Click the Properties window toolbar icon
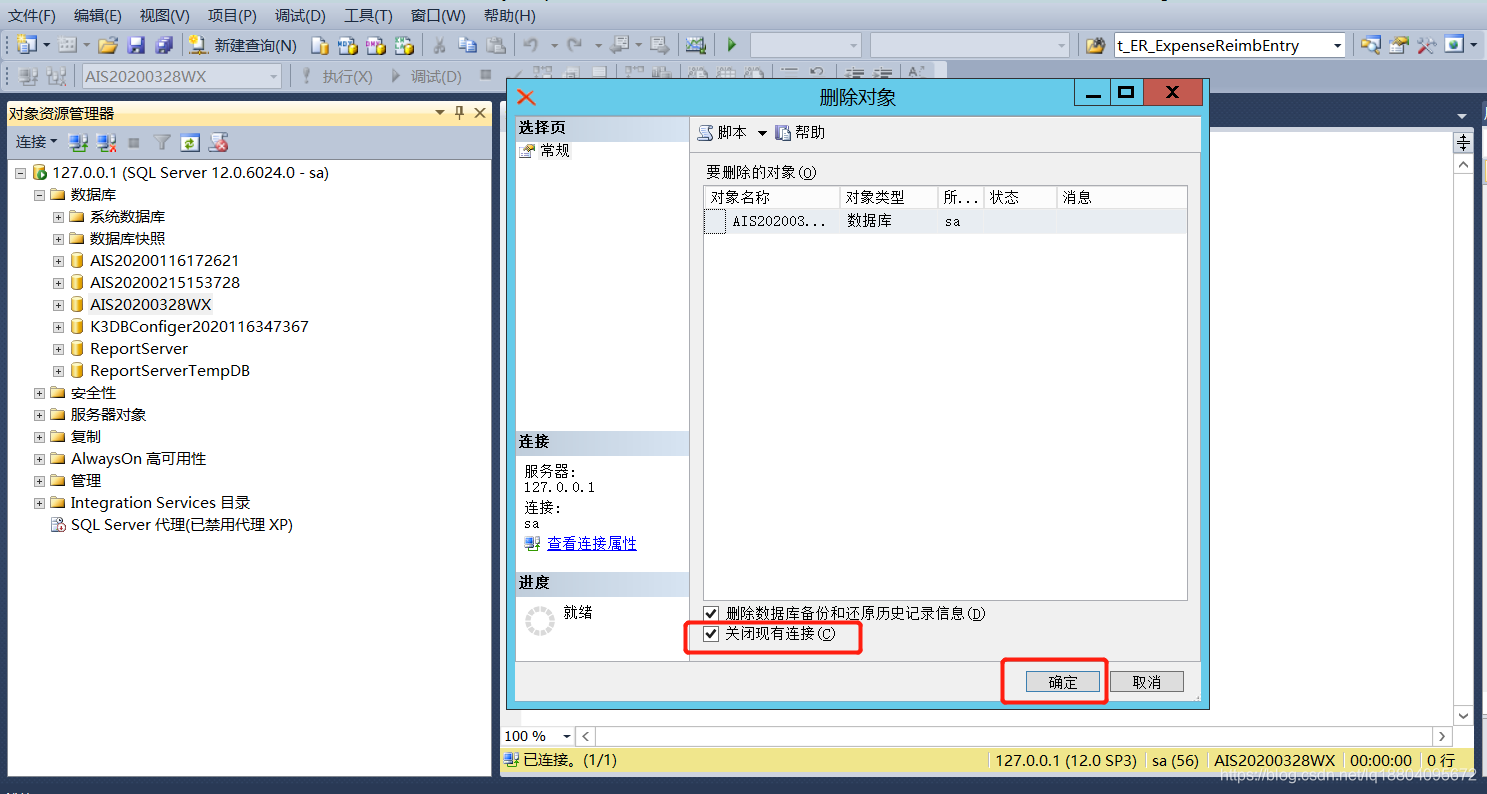 pos(1398,45)
